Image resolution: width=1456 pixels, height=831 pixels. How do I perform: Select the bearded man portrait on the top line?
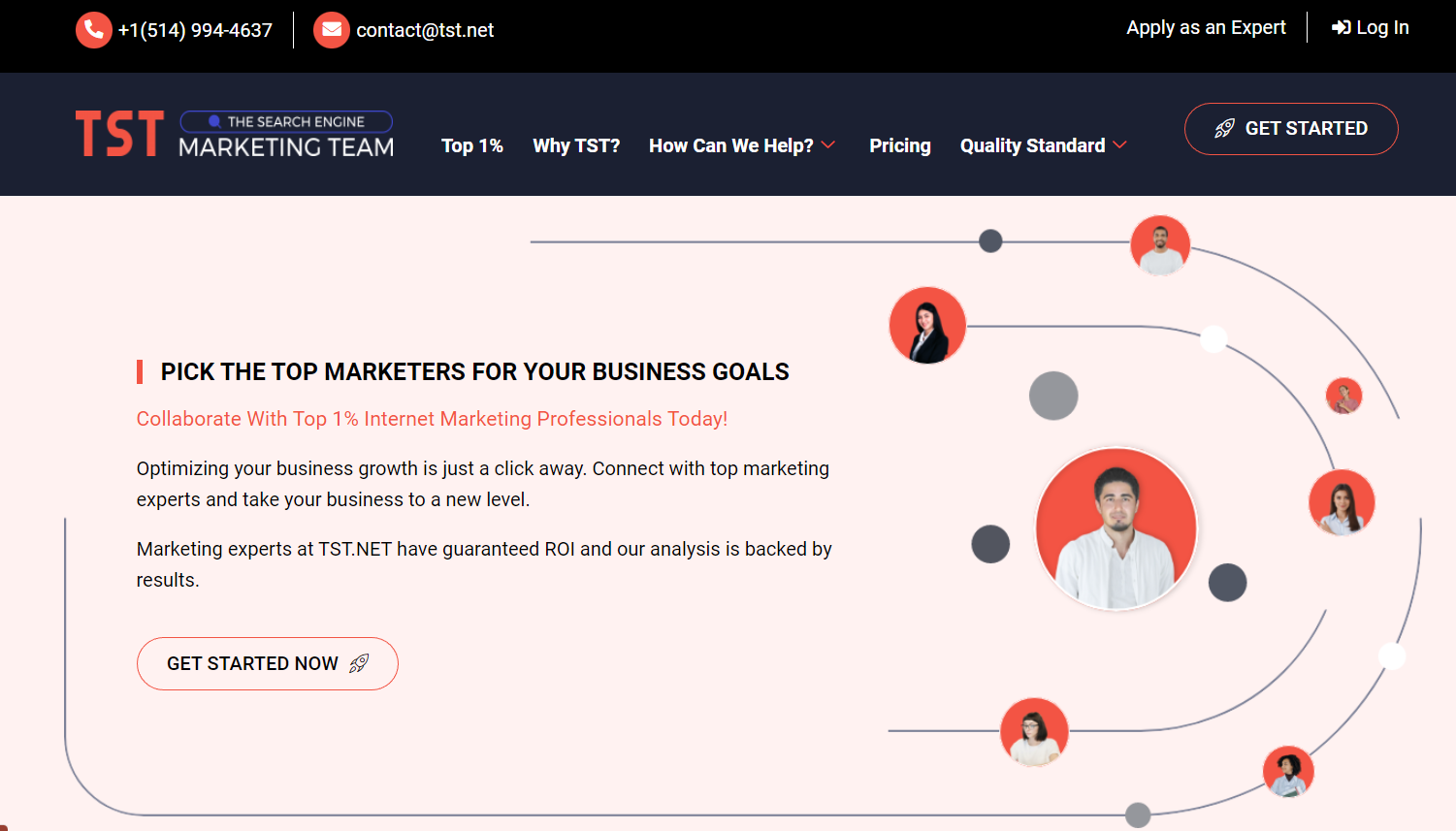(x=1160, y=245)
